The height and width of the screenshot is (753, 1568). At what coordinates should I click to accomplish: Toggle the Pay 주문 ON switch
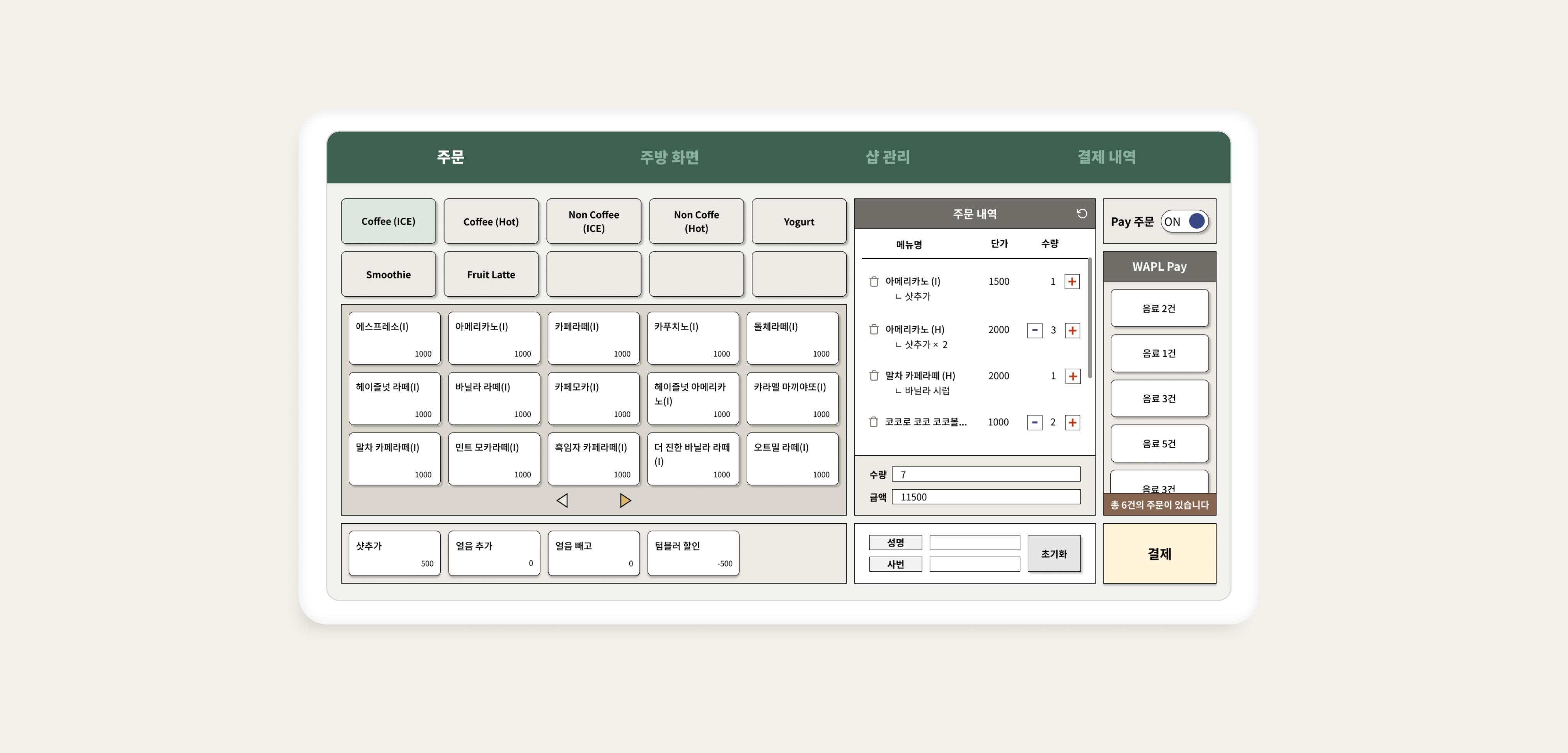(1184, 222)
